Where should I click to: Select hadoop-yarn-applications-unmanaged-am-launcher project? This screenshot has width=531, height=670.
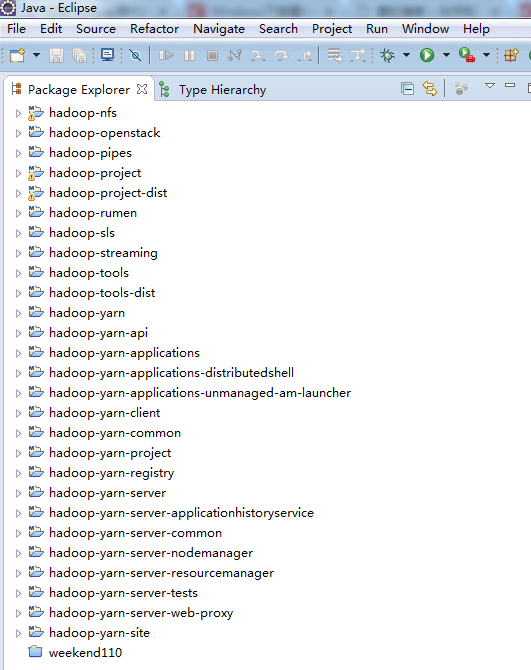(x=200, y=393)
